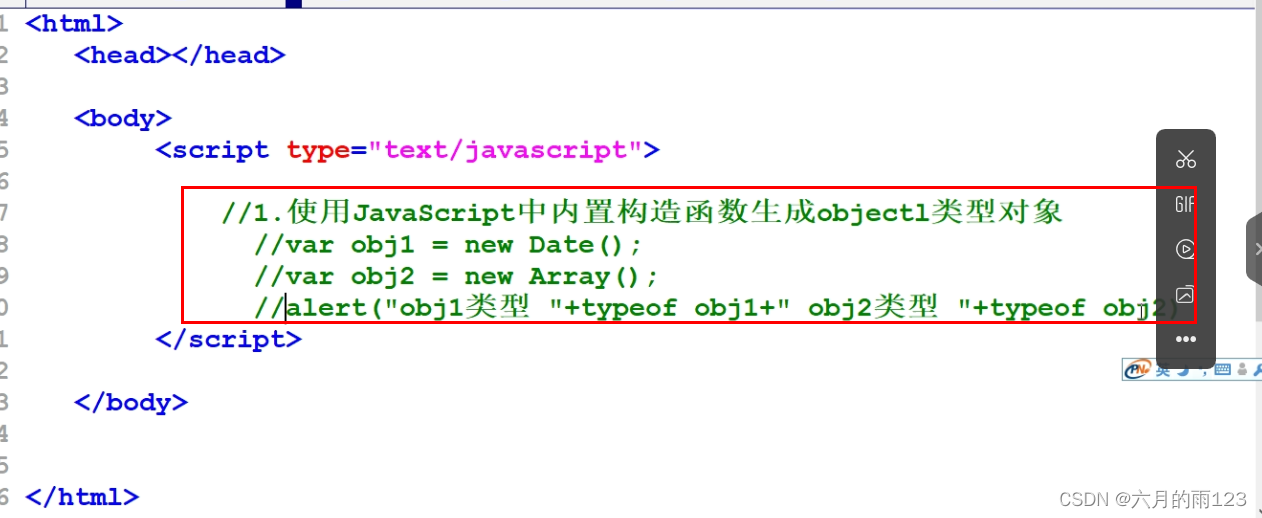Click the closing </body> tag
This screenshot has width=1262, height=518.
(131, 402)
